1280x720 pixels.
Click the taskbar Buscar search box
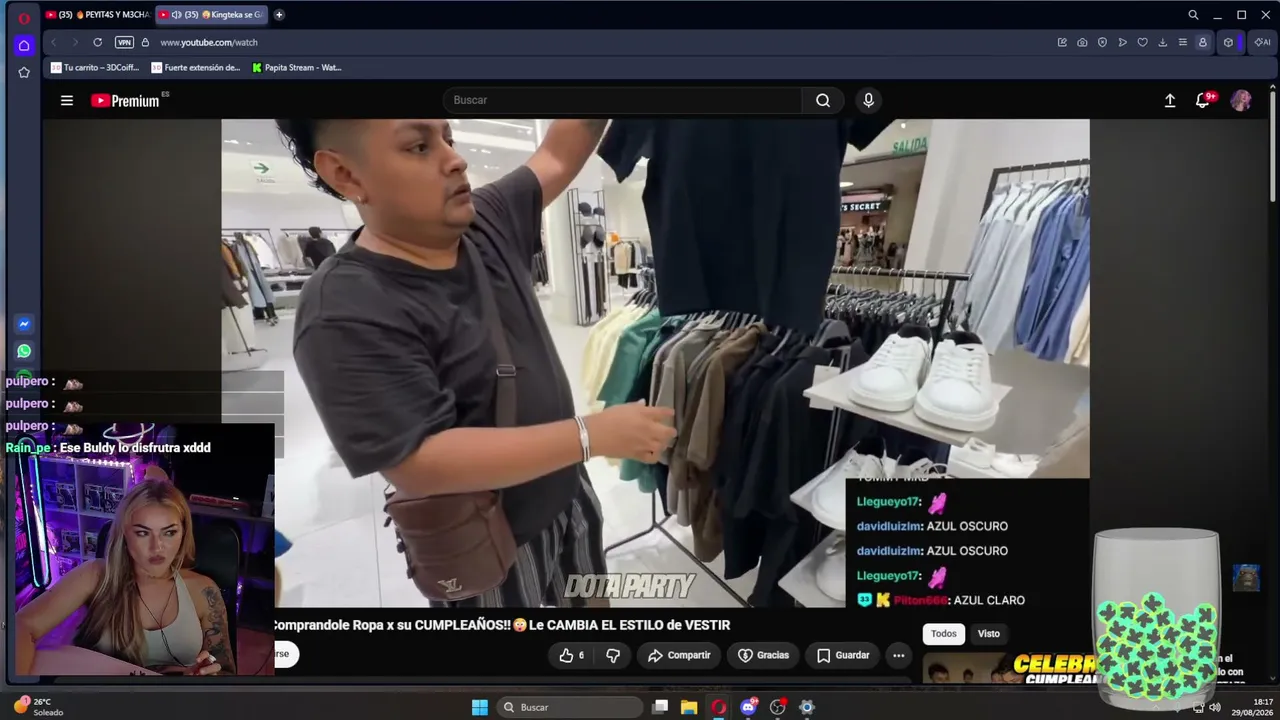pos(570,707)
